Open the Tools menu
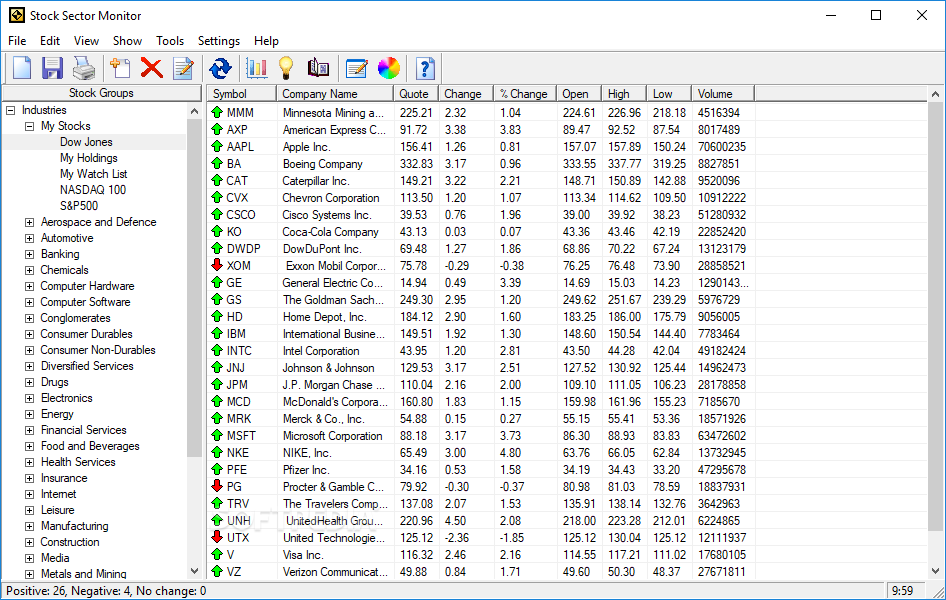This screenshot has width=946, height=600. click(x=170, y=41)
